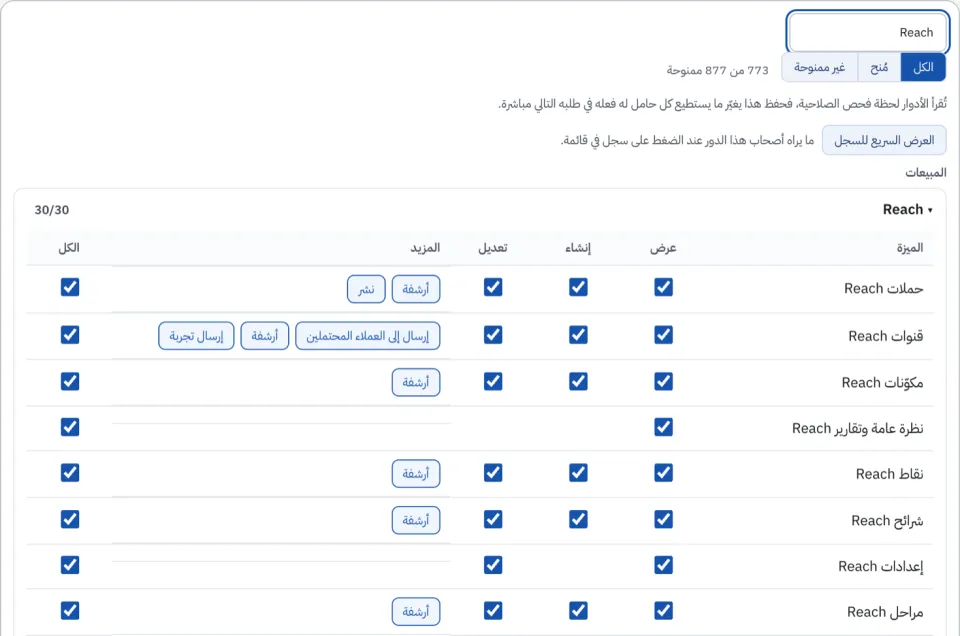Toggle عرض checkbox for شرائح Reach

[663, 519]
